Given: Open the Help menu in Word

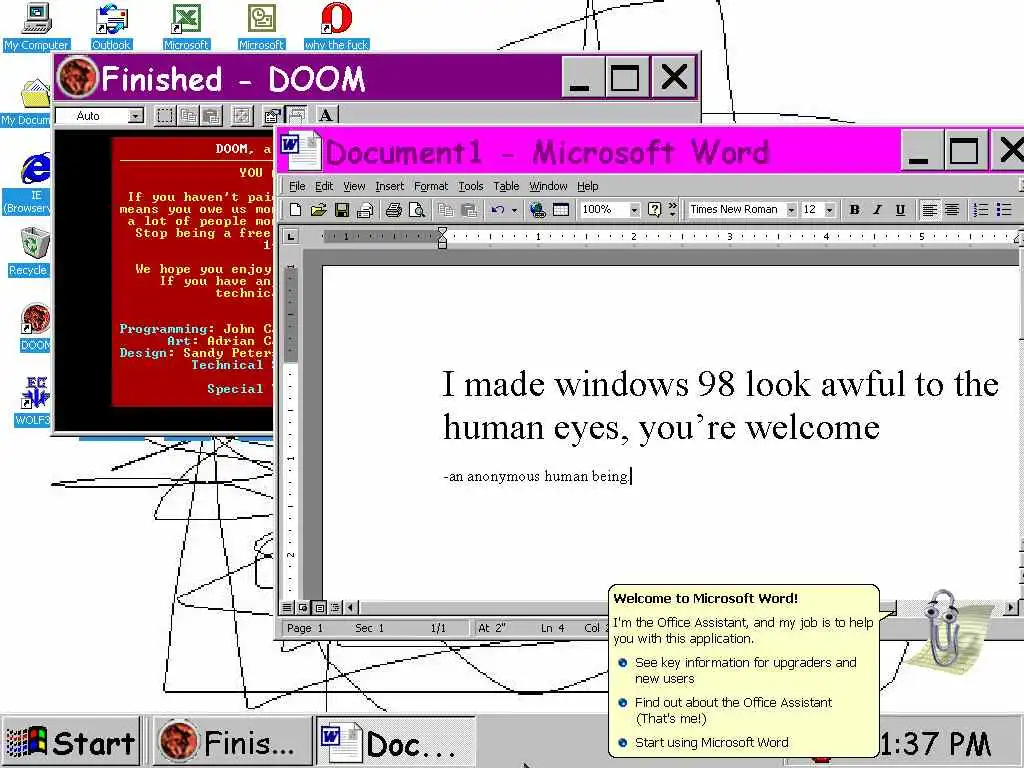Looking at the screenshot, I should (x=587, y=186).
